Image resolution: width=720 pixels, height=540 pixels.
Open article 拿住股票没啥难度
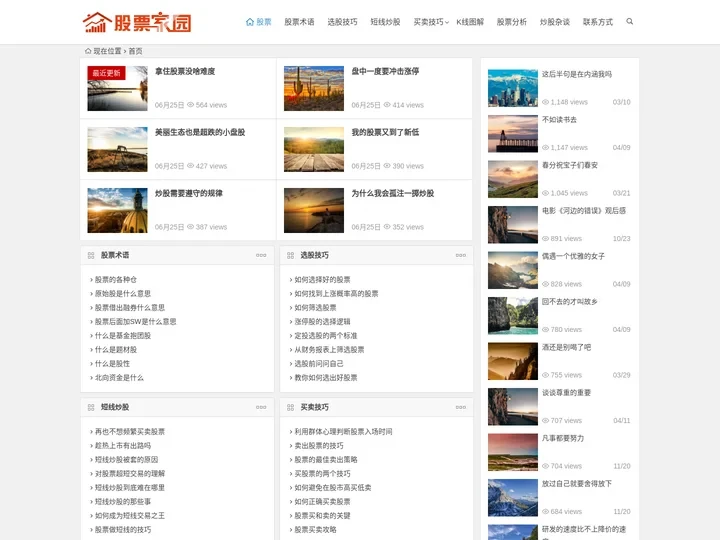(185, 71)
